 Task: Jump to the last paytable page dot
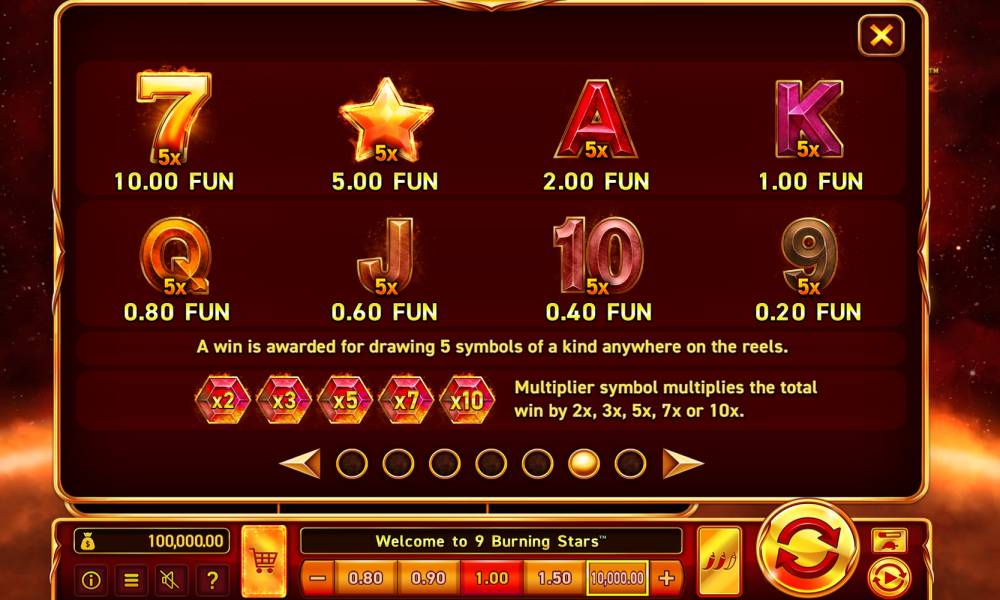630,464
